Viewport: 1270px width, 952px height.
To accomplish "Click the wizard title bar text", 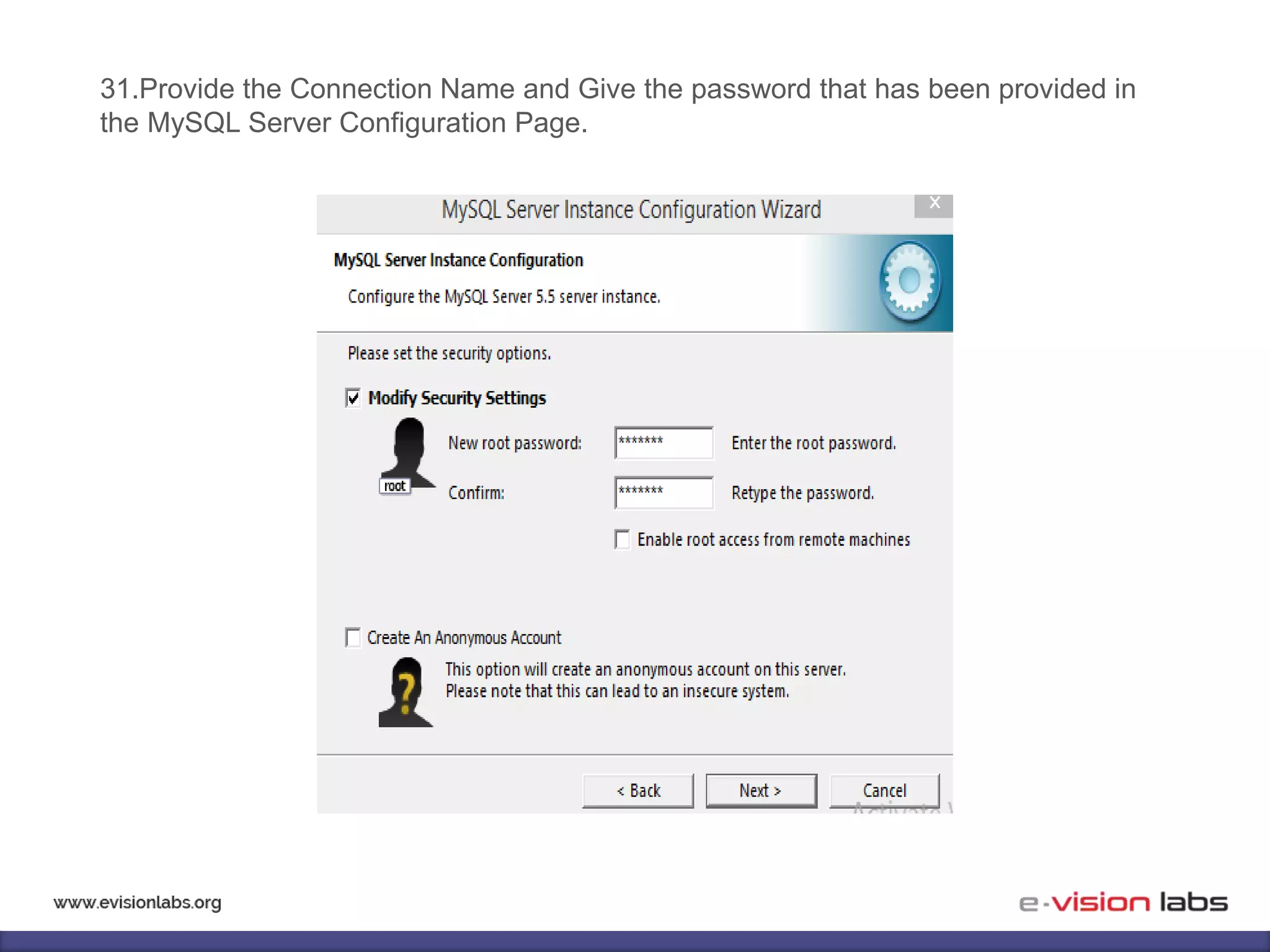I will click(631, 210).
